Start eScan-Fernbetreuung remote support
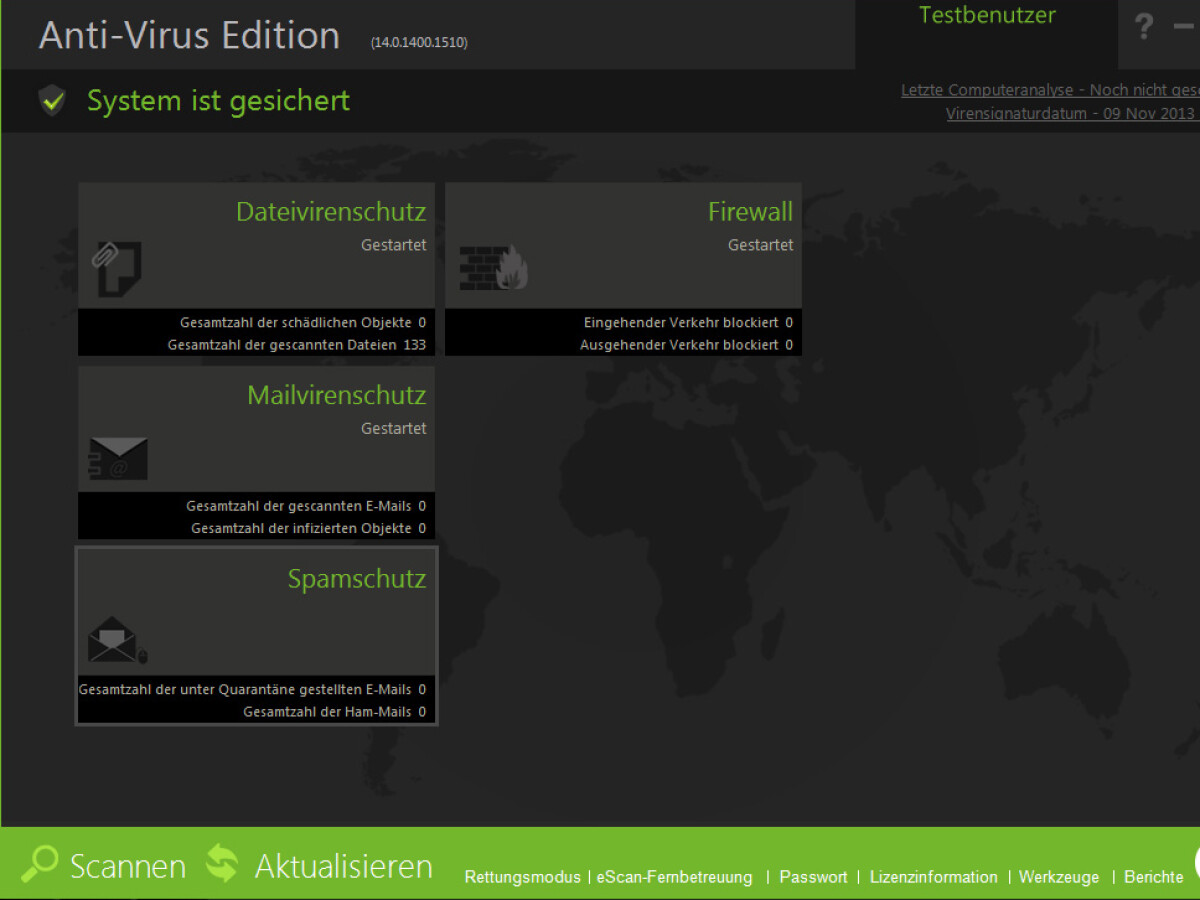1200x900 pixels. click(x=674, y=877)
